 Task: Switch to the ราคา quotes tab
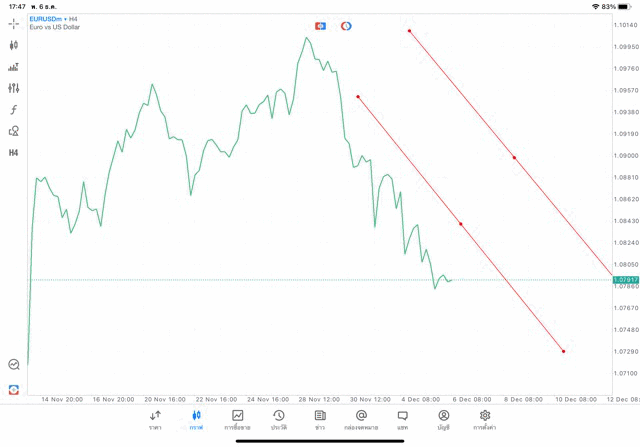[x=155, y=420]
